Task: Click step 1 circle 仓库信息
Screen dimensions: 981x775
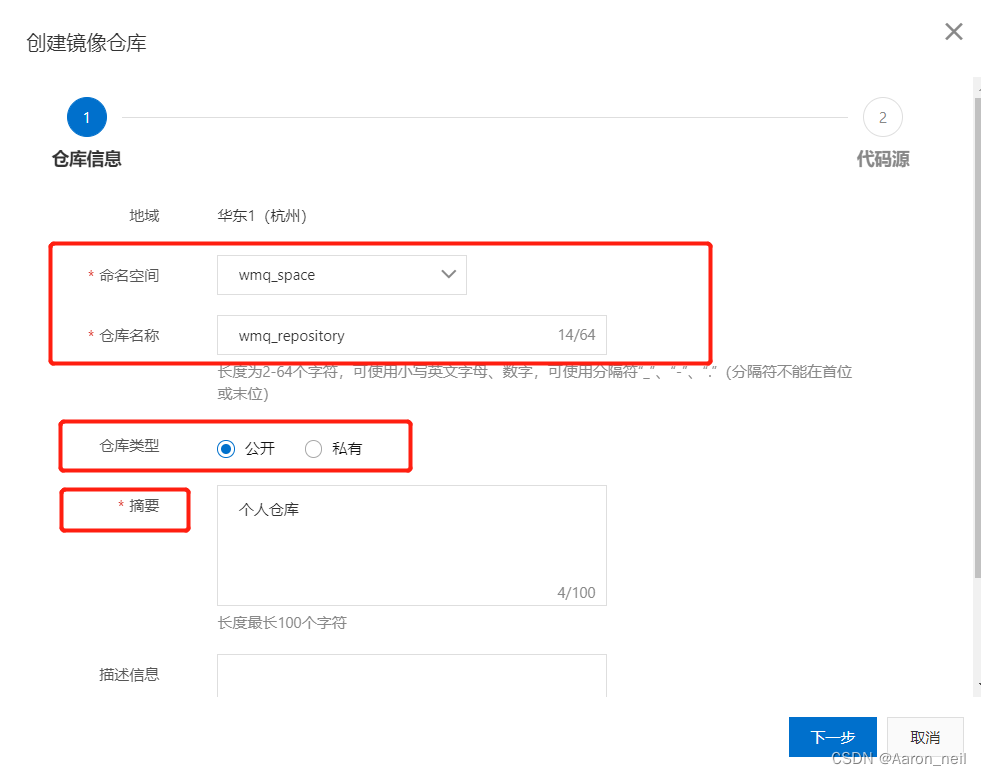Action: click(87, 117)
